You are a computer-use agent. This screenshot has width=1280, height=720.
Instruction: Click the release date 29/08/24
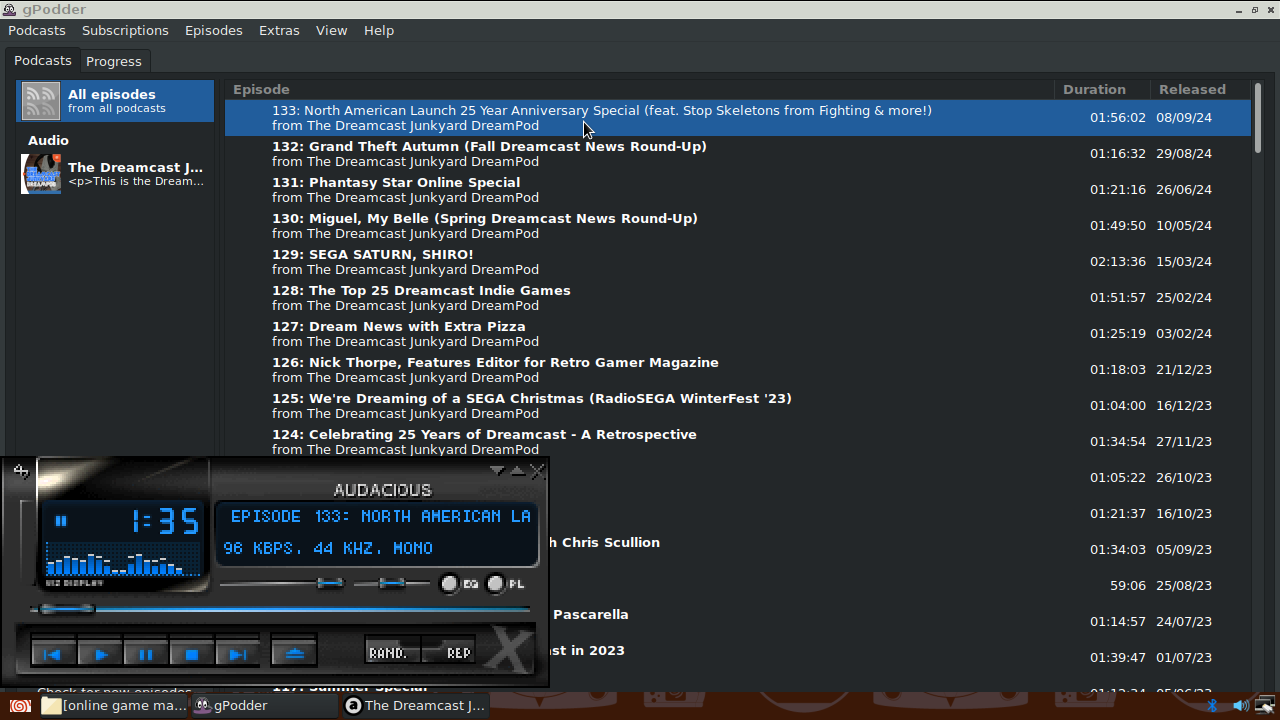tap(1184, 154)
